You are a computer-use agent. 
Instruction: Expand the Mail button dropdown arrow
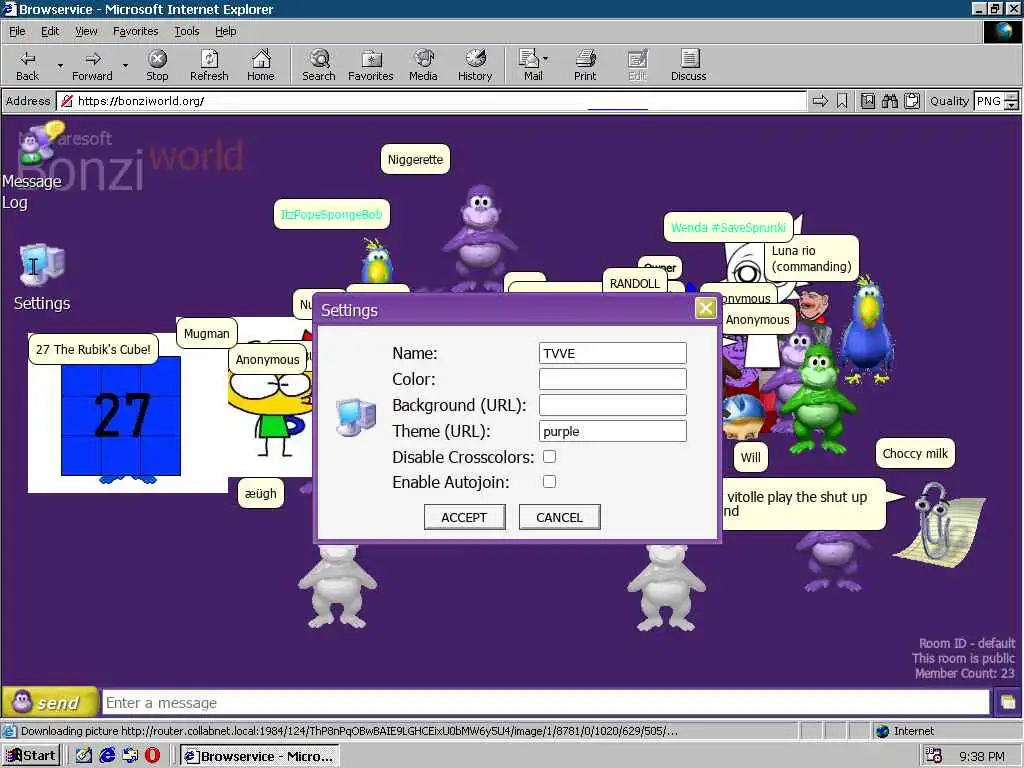pos(546,59)
